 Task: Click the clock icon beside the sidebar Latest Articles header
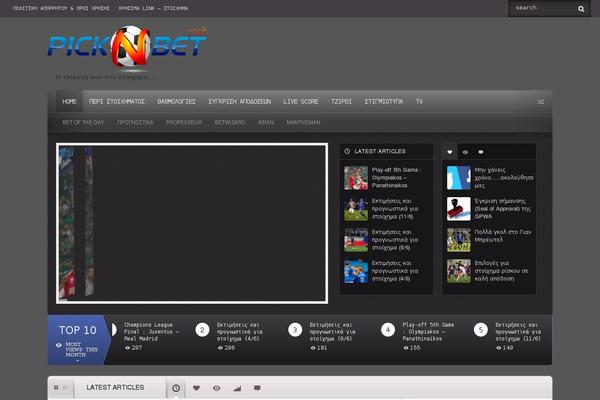tap(347, 151)
